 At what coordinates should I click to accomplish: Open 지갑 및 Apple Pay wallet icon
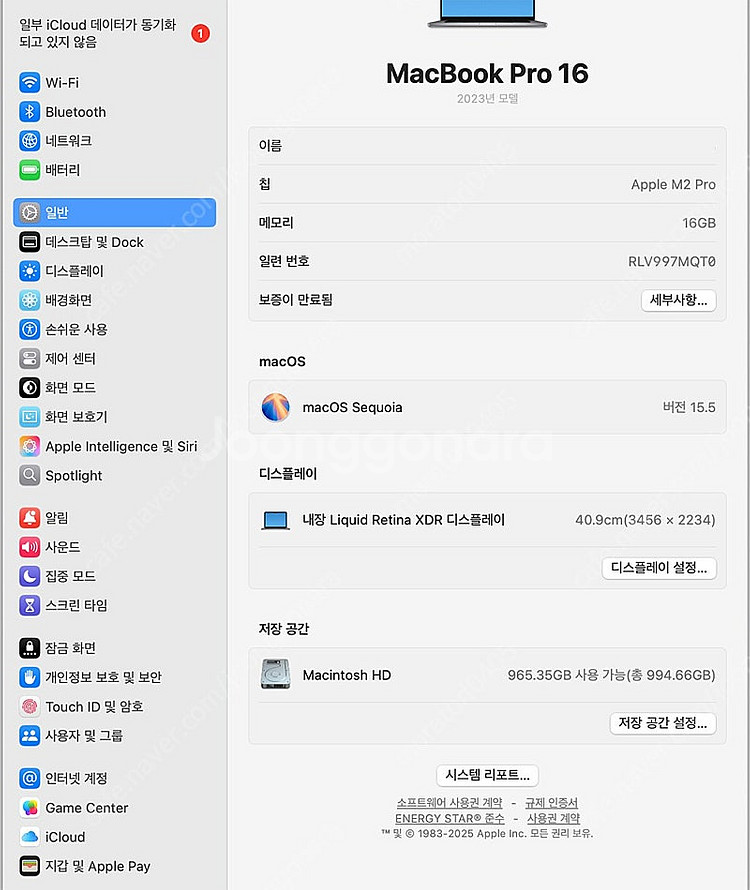(x=30, y=866)
